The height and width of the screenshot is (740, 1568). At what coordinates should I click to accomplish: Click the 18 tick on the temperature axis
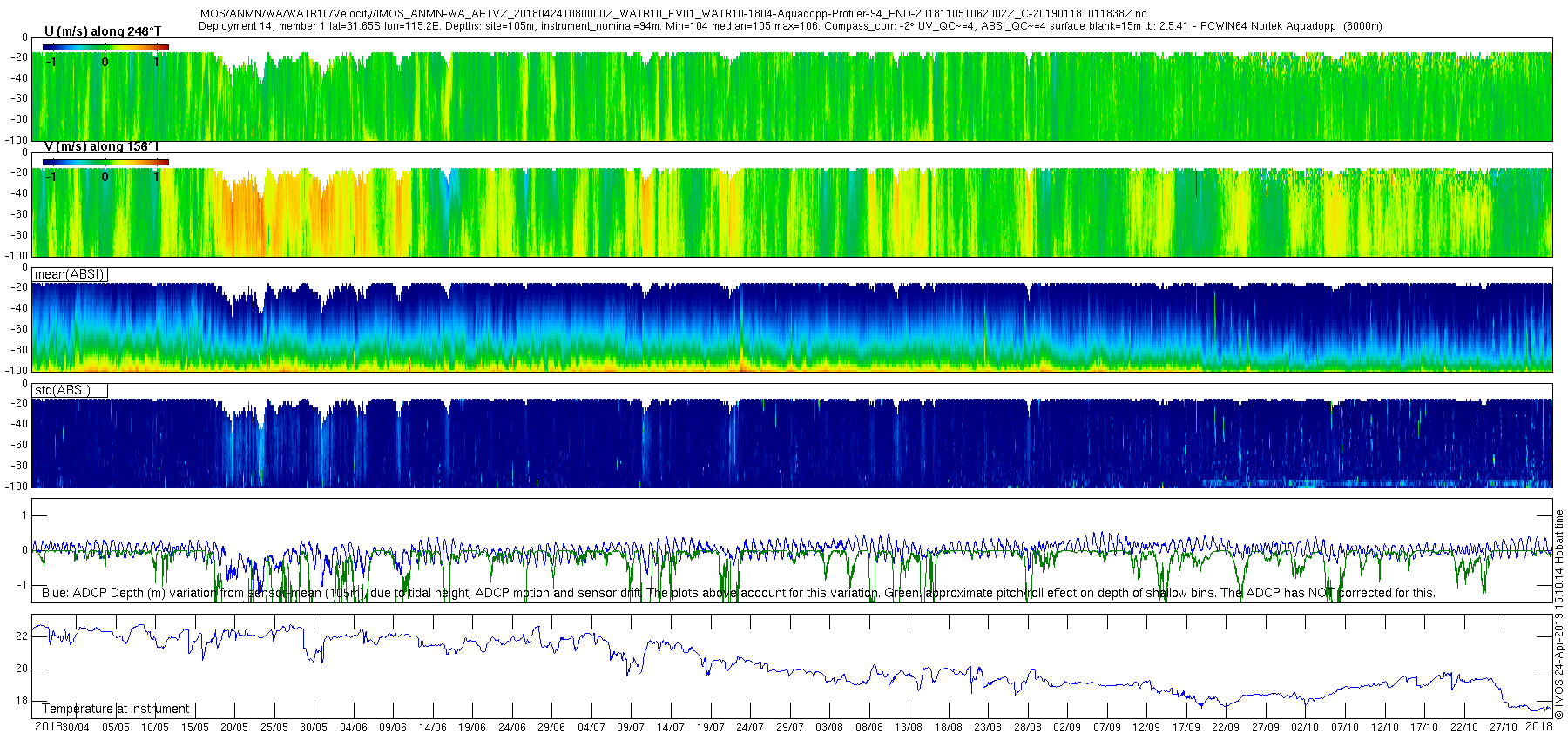(22, 701)
